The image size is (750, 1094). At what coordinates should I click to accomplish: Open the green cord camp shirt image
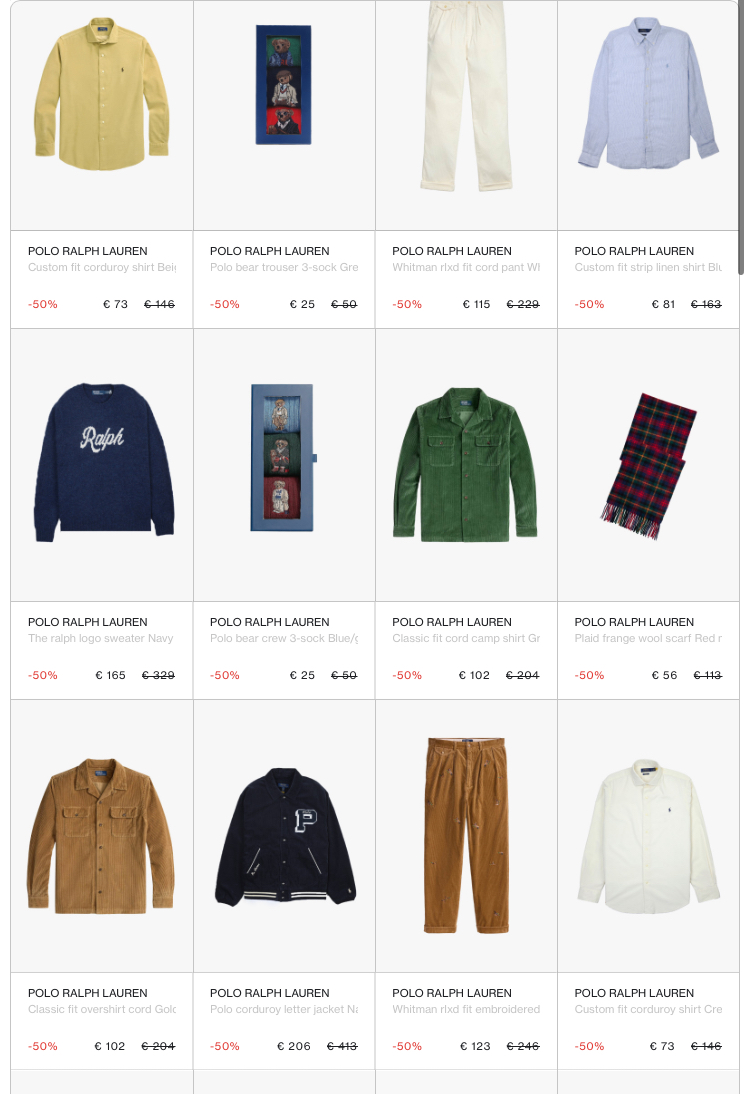coord(465,465)
